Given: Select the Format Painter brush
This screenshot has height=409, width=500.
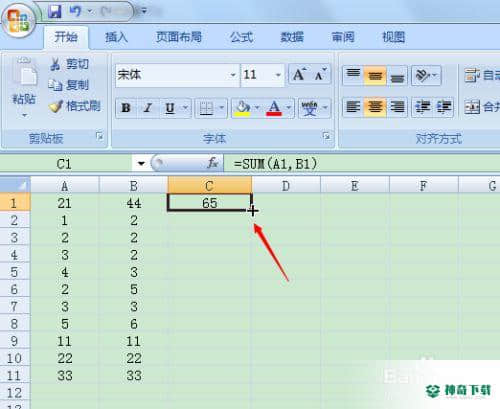Looking at the screenshot, I should coord(55,106).
